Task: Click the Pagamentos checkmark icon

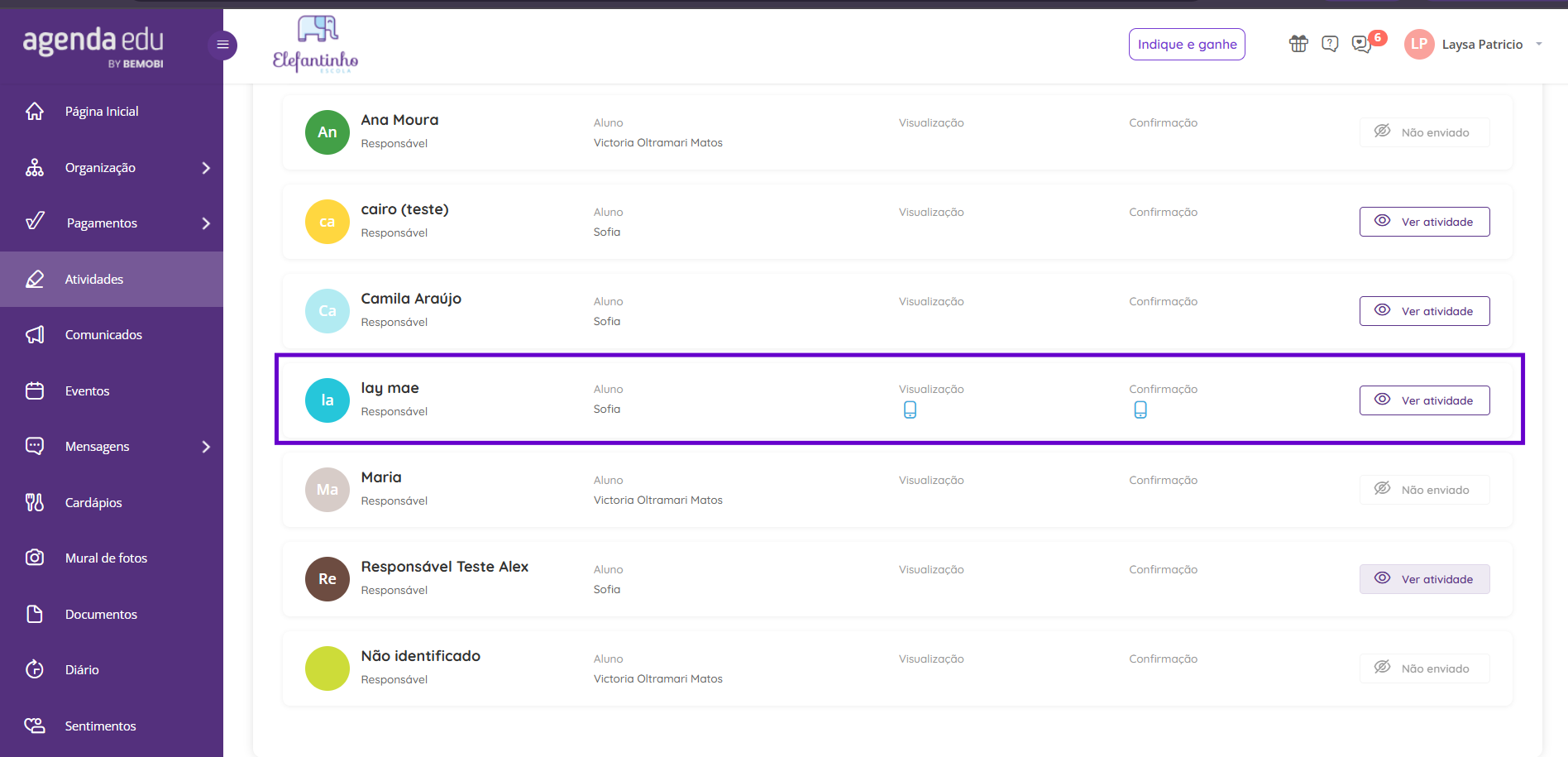Action: pyautogui.click(x=35, y=223)
